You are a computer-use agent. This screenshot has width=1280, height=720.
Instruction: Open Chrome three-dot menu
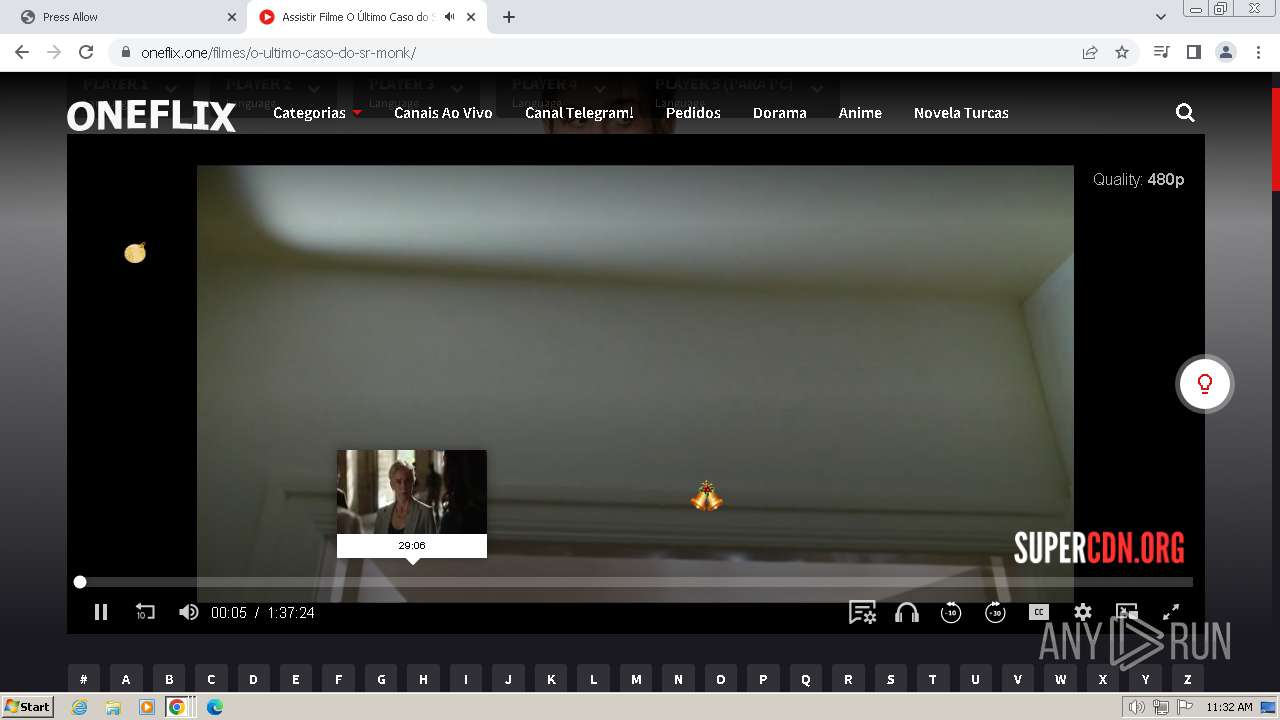1256,53
